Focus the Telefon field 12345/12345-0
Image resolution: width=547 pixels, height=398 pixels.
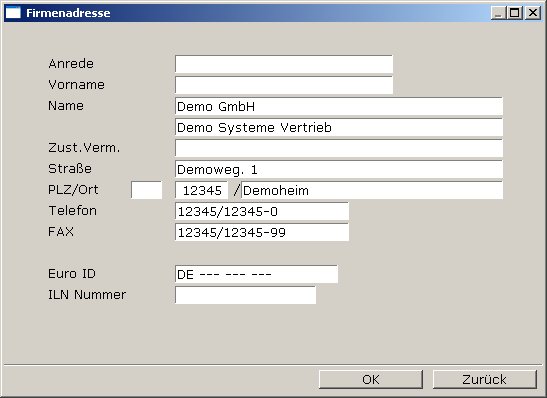(x=262, y=211)
